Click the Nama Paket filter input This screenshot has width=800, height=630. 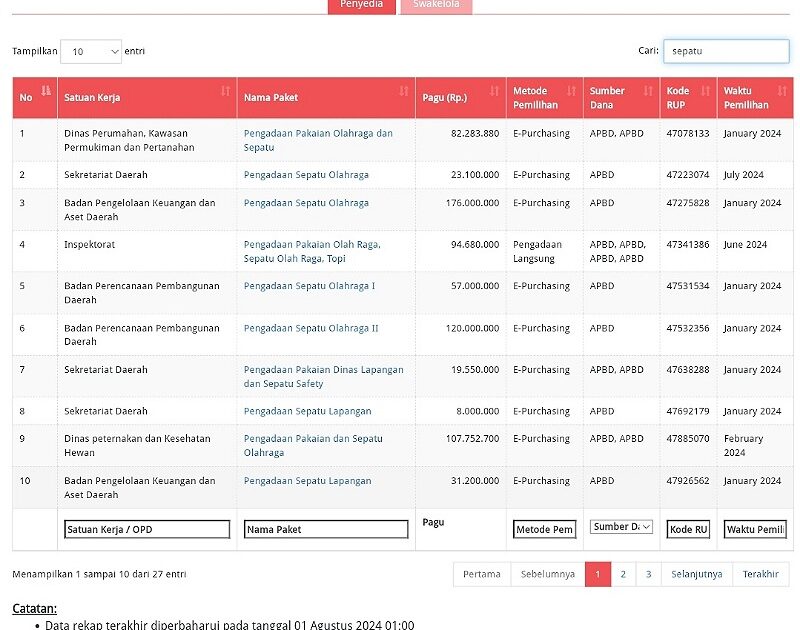point(326,530)
